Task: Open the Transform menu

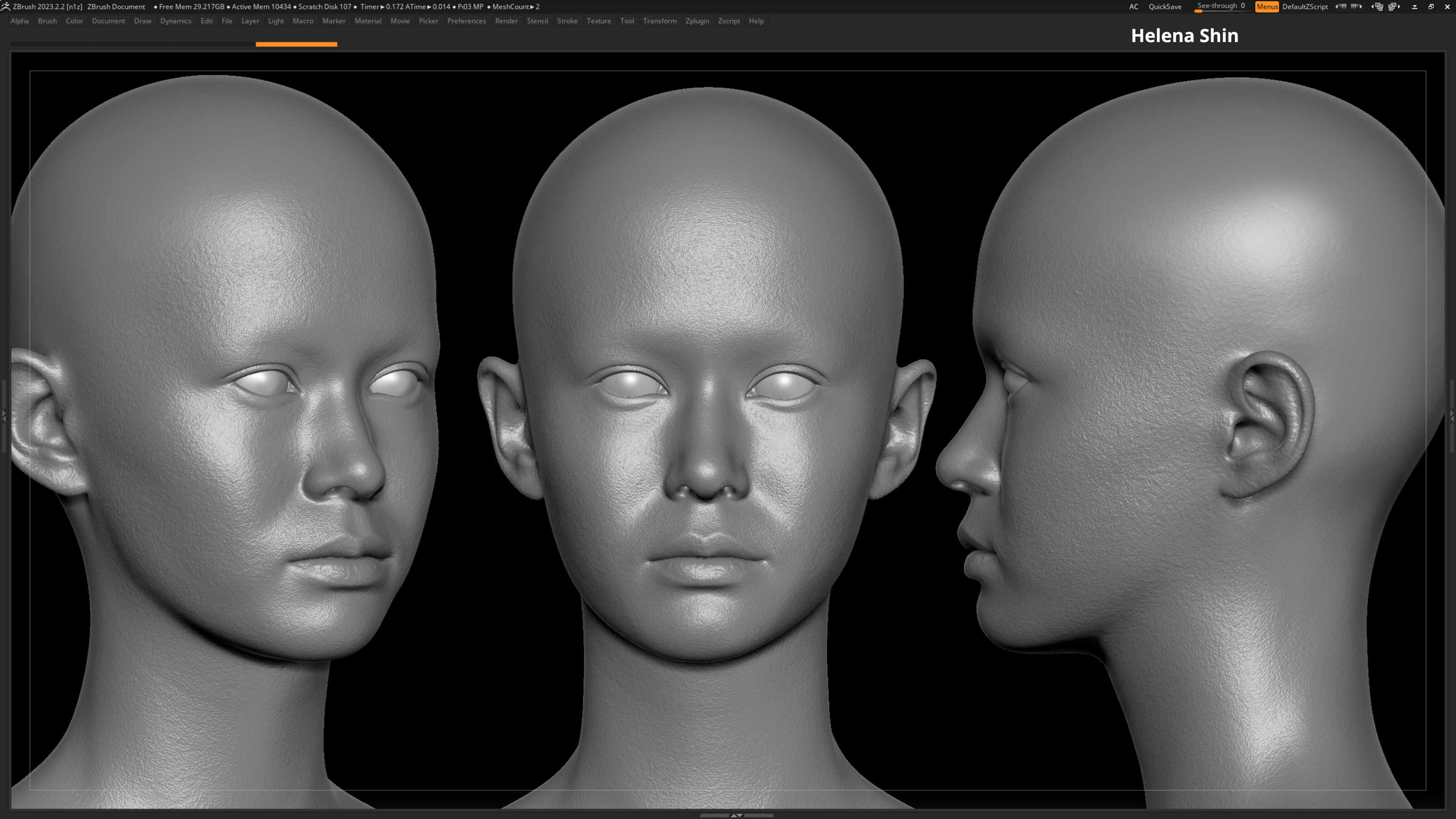Action: [x=660, y=21]
